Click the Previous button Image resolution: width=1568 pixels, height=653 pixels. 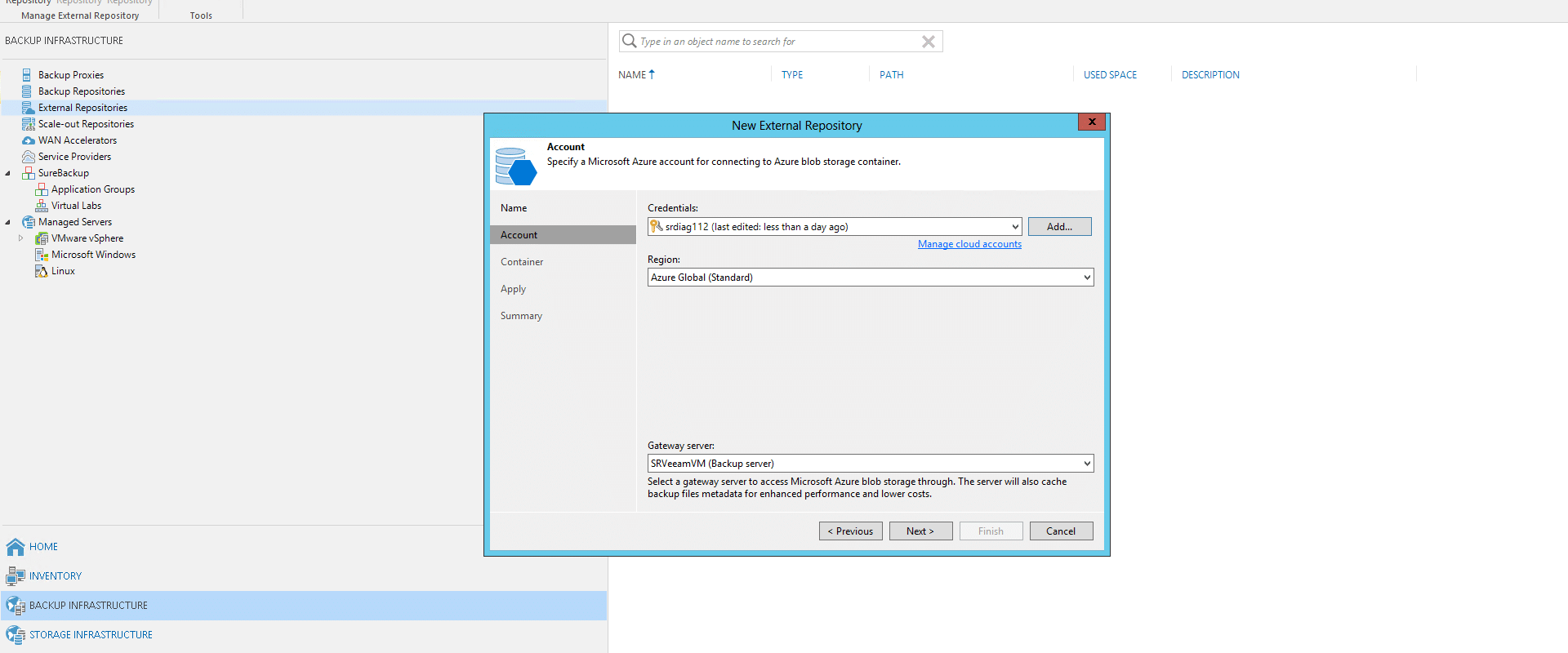tap(850, 531)
